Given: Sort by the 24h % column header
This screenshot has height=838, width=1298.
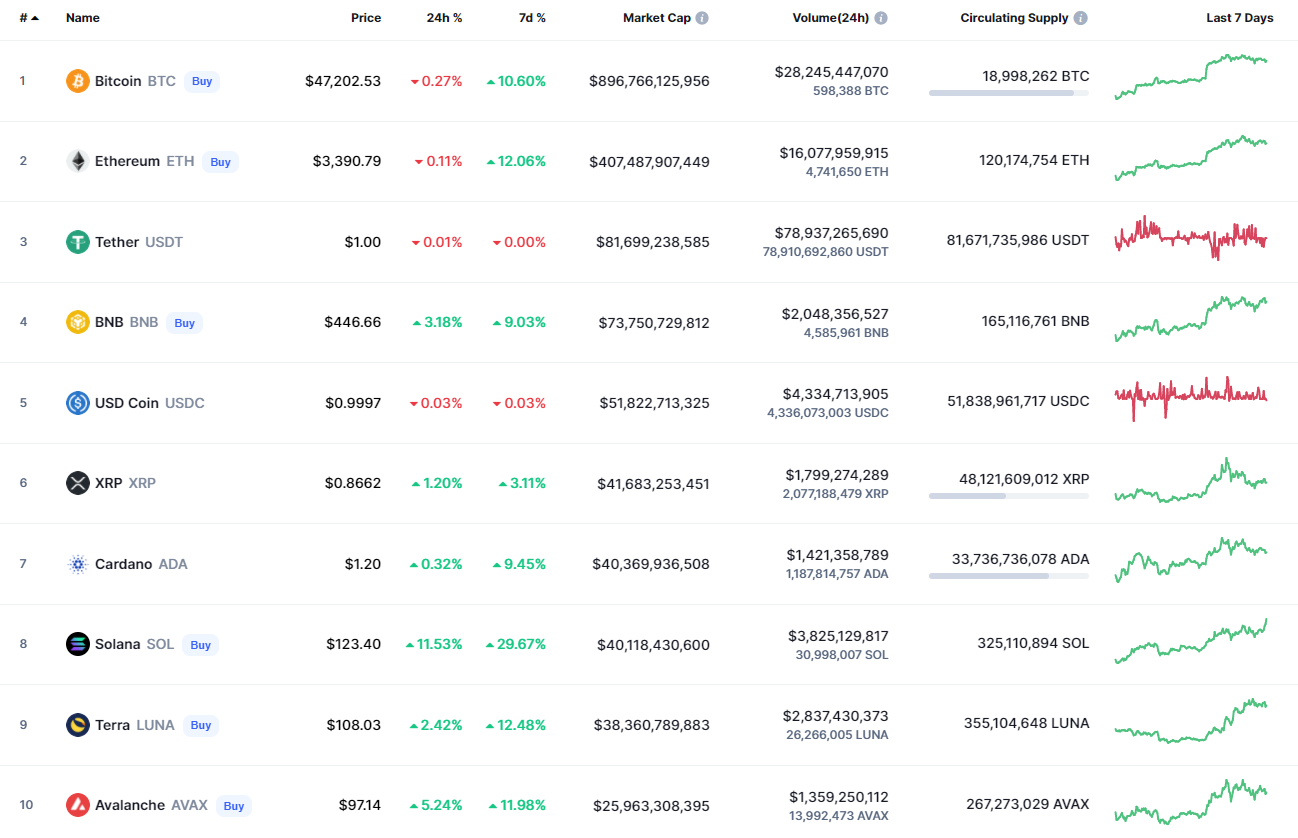Looking at the screenshot, I should [x=444, y=18].
